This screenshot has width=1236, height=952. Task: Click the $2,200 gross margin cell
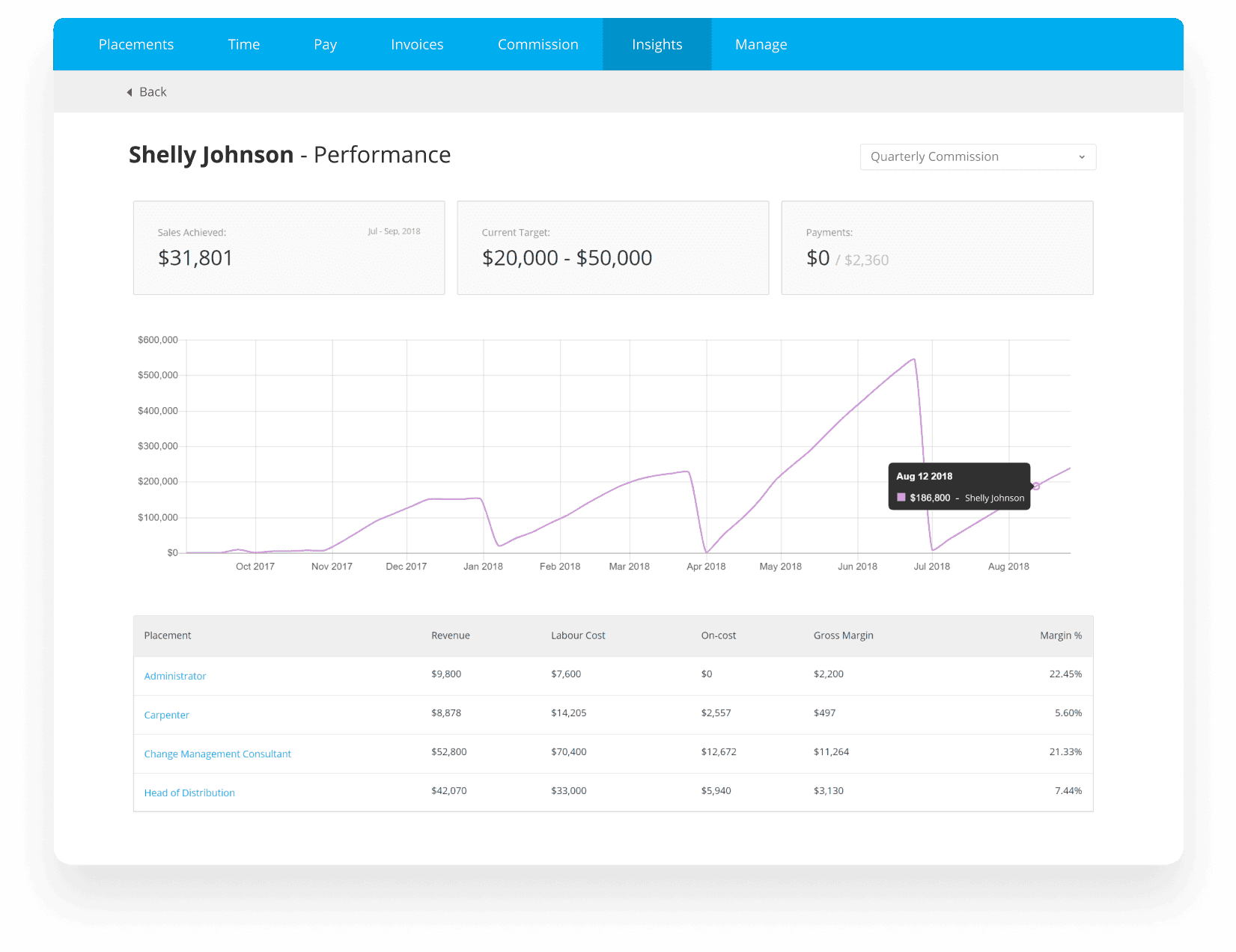click(x=829, y=674)
